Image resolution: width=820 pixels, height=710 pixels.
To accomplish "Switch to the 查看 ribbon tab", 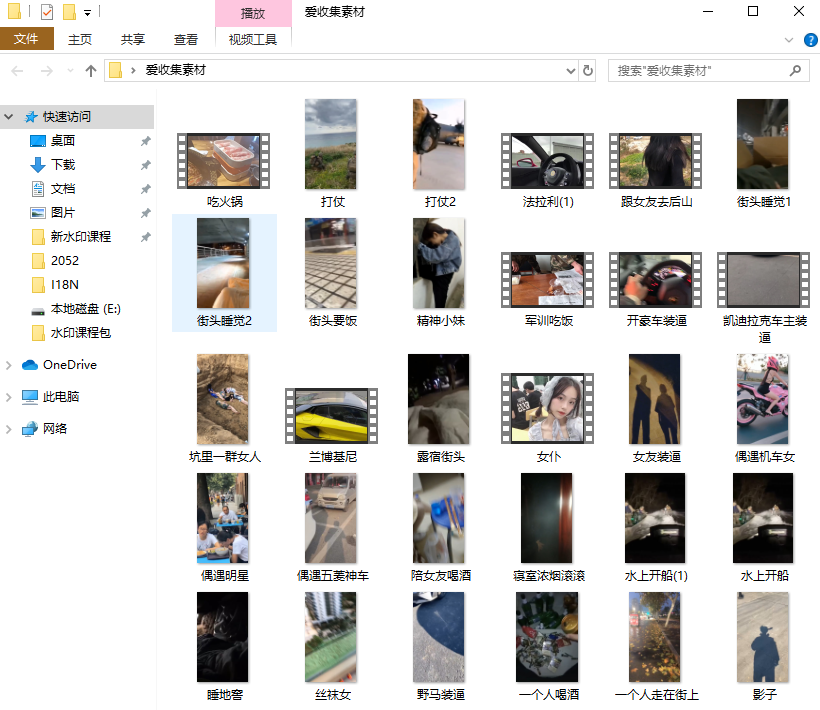I will point(186,40).
